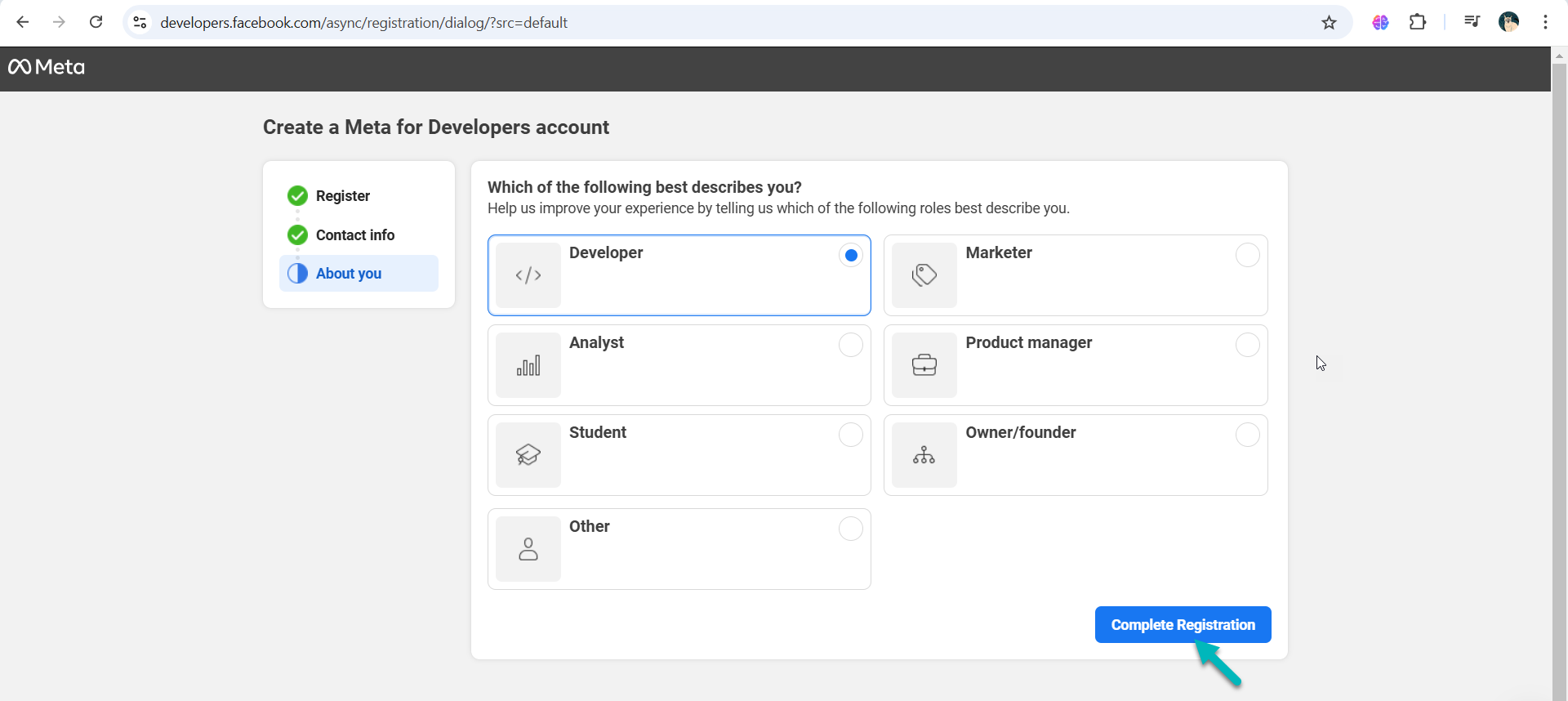Open the media controls icon
The height and width of the screenshot is (701, 1568).
coord(1472,22)
